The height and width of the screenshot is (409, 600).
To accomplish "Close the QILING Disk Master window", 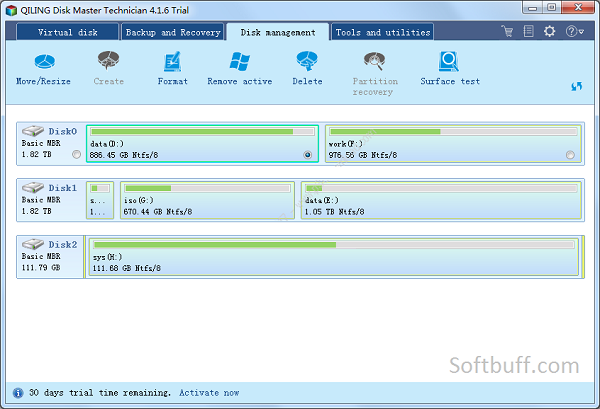I will coord(578,8).
